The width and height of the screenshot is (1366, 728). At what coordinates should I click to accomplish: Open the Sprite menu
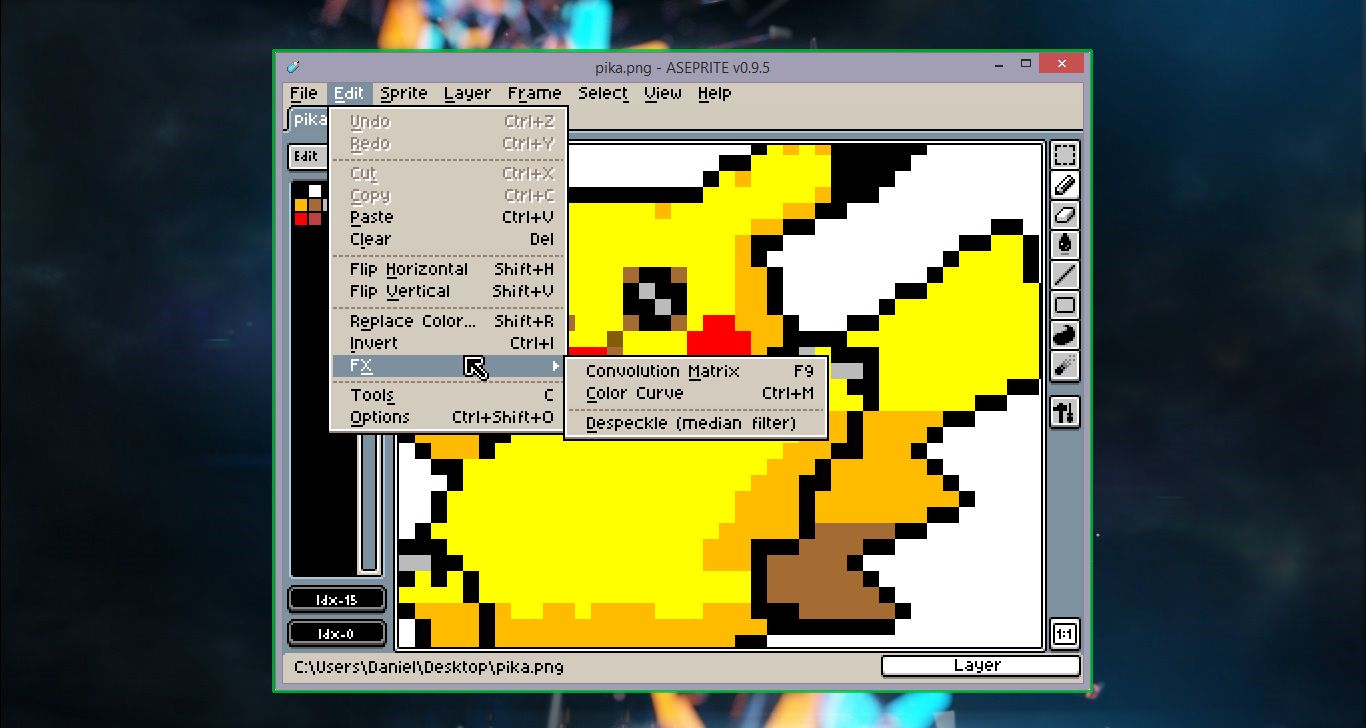(x=404, y=93)
